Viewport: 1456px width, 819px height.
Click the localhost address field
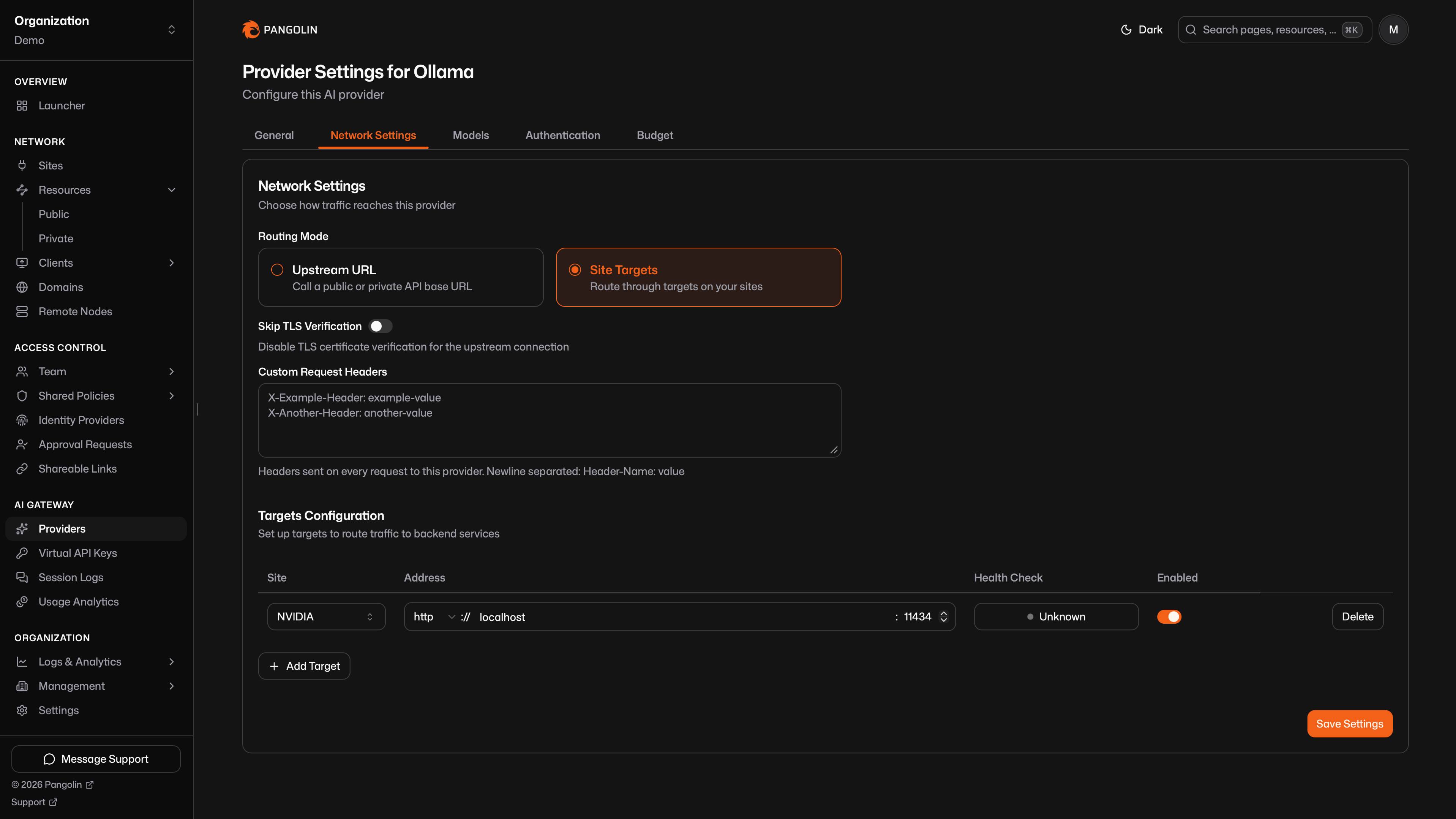click(x=683, y=617)
